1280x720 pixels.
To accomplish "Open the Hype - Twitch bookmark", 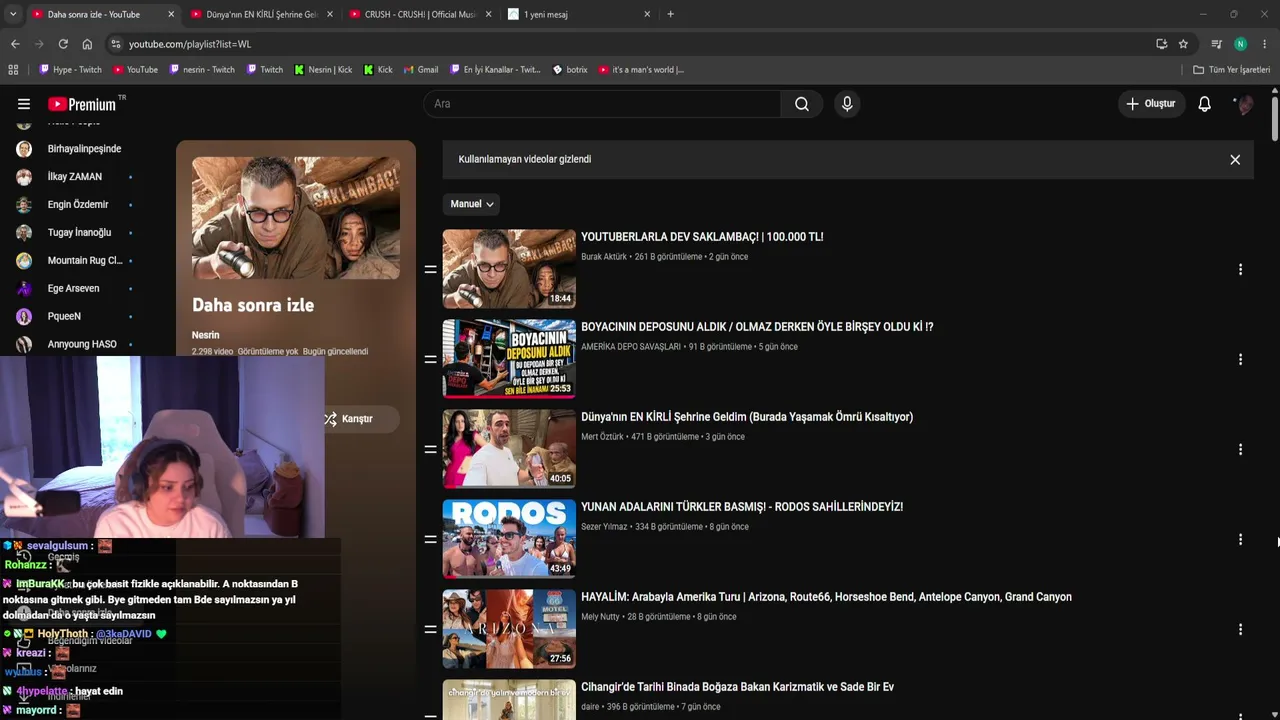I will pyautogui.click(x=70, y=70).
